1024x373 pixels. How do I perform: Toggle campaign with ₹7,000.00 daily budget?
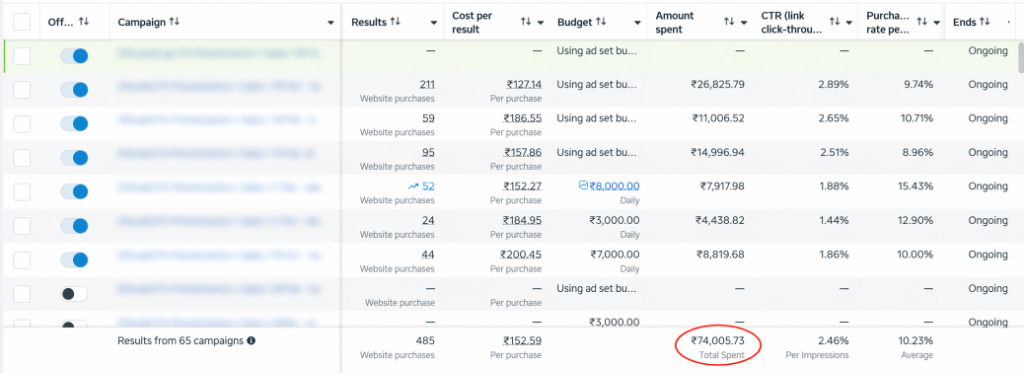[x=74, y=259]
